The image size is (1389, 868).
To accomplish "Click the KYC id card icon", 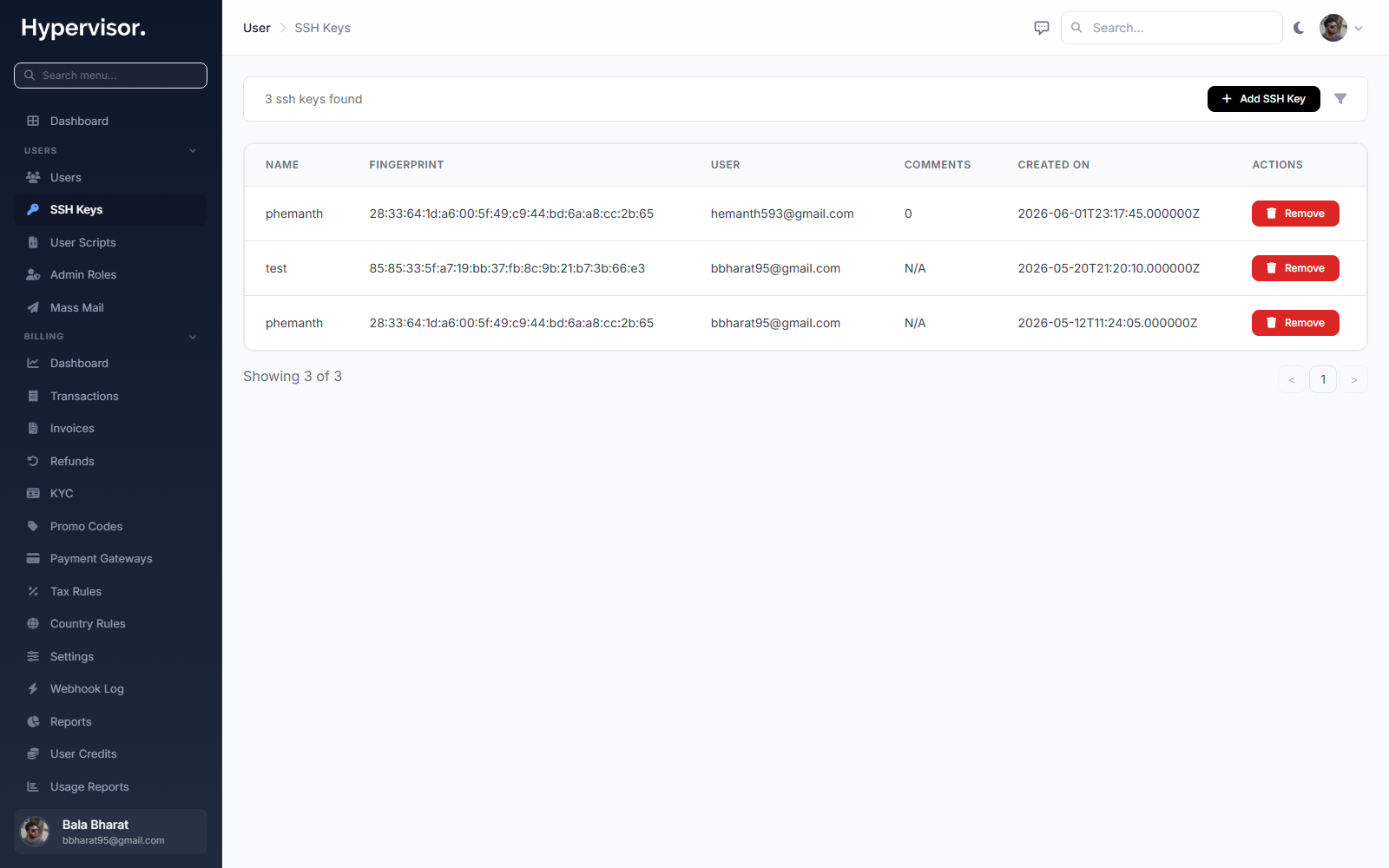I will 33,493.
